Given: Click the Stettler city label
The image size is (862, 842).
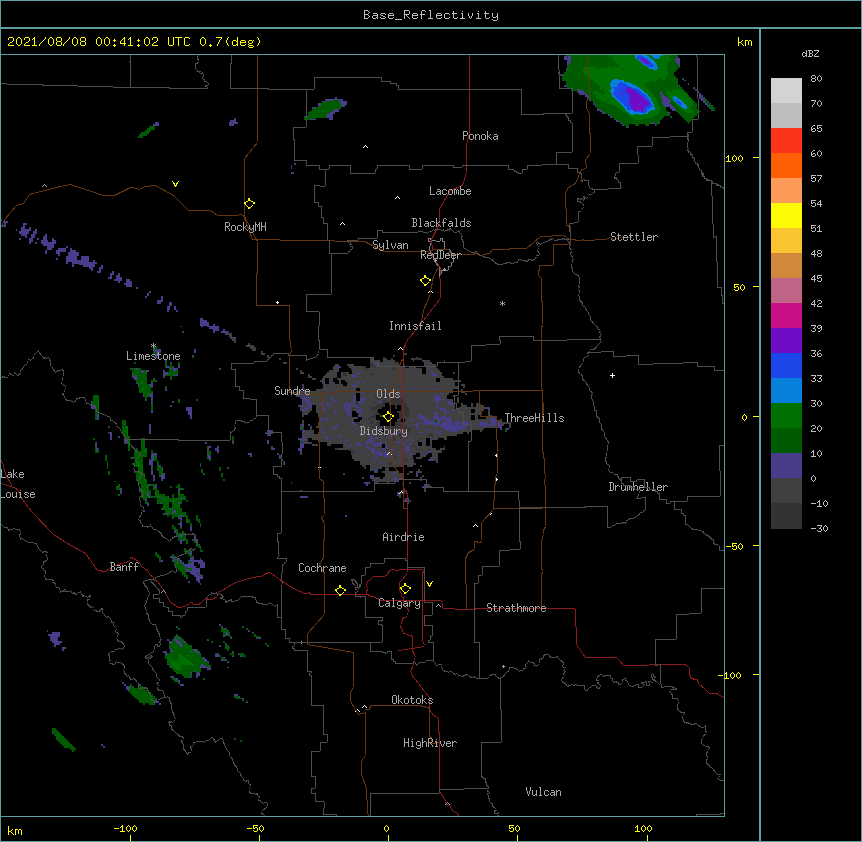Looking at the screenshot, I should click(634, 237).
